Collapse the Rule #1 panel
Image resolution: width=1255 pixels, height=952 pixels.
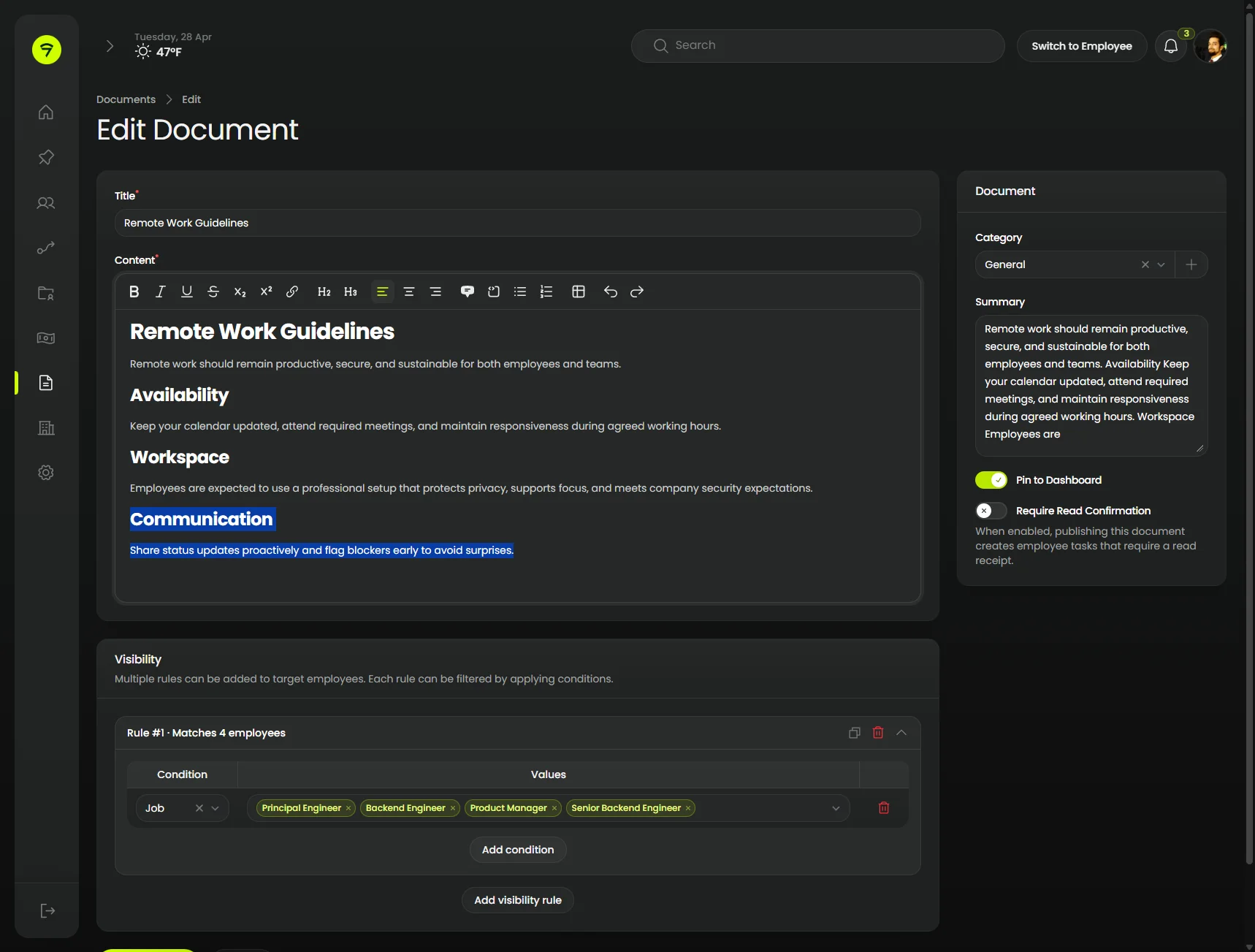pyautogui.click(x=901, y=733)
